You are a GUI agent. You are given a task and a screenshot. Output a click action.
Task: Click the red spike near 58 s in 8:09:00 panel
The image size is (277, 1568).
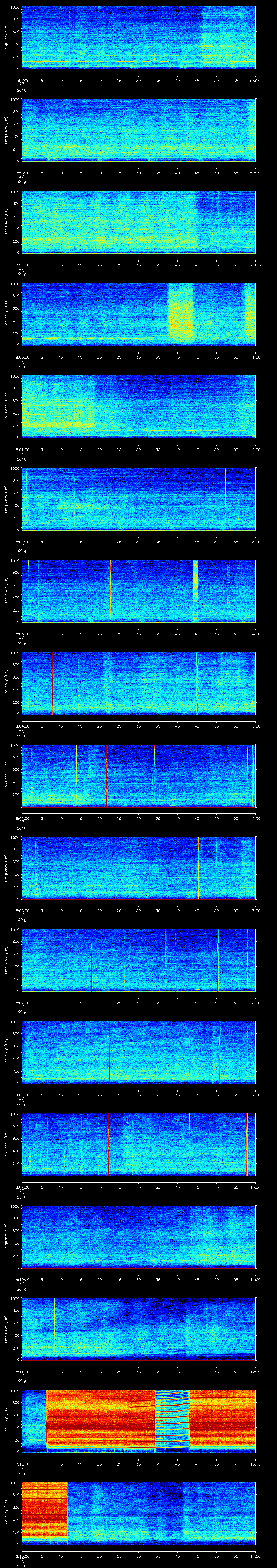click(246, 1144)
